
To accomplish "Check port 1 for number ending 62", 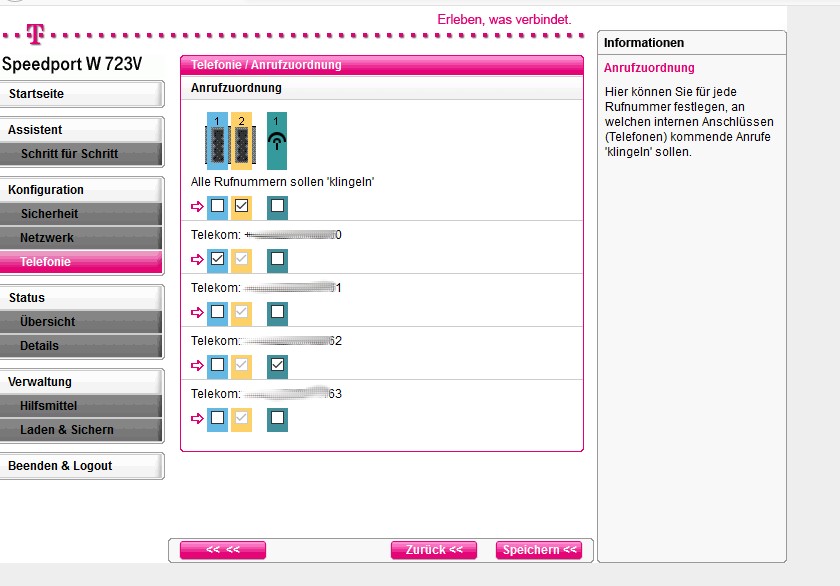I will (218, 365).
